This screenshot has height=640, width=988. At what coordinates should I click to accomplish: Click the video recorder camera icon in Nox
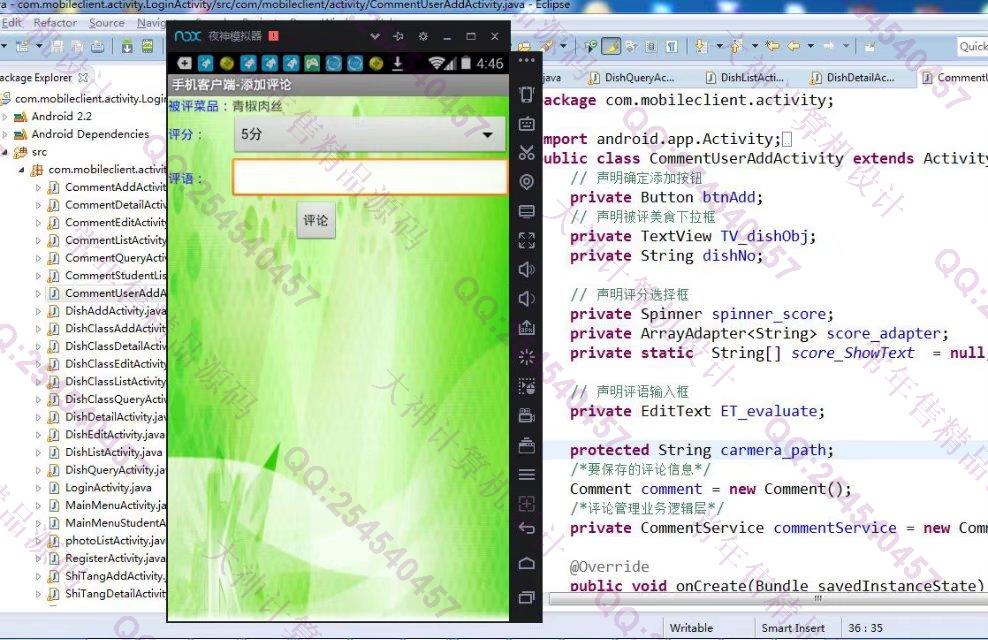coord(527,415)
